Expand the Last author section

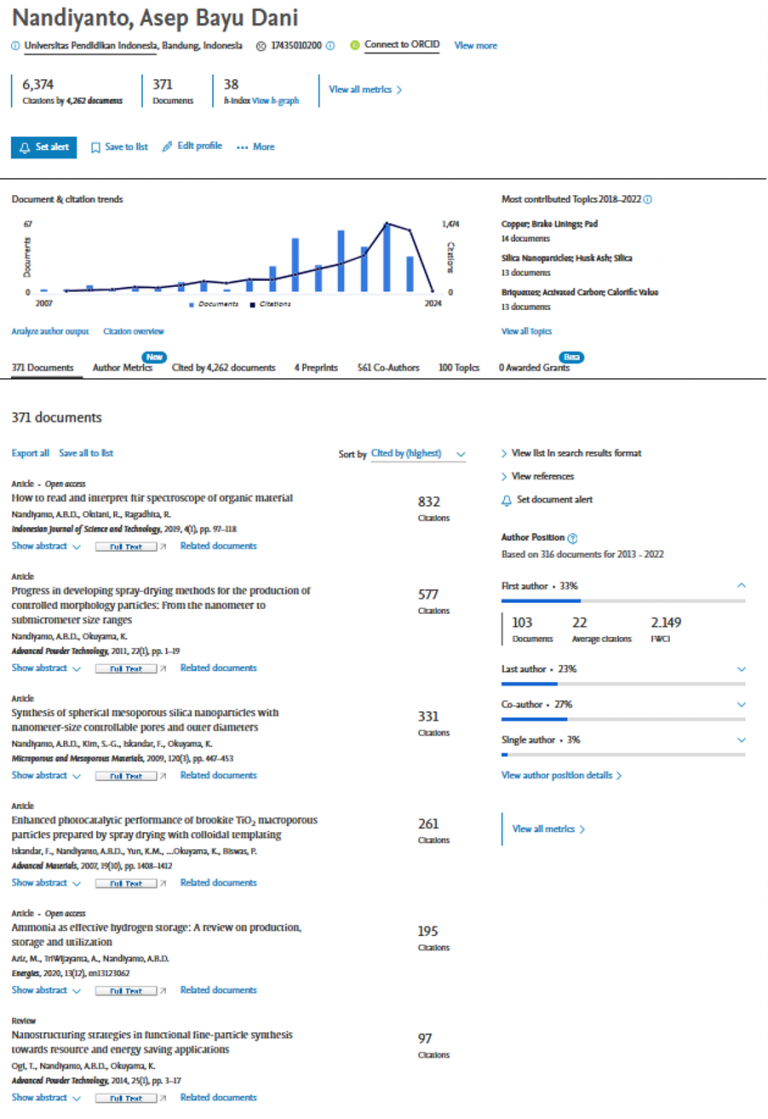pos(742,669)
